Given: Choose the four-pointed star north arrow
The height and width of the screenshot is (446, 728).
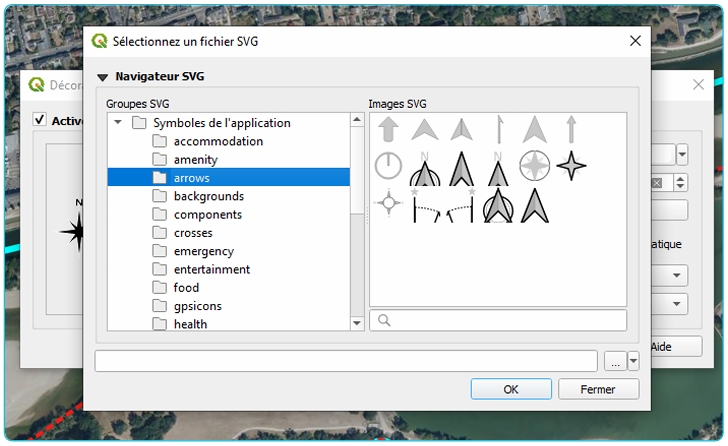Looking at the screenshot, I should [x=571, y=166].
